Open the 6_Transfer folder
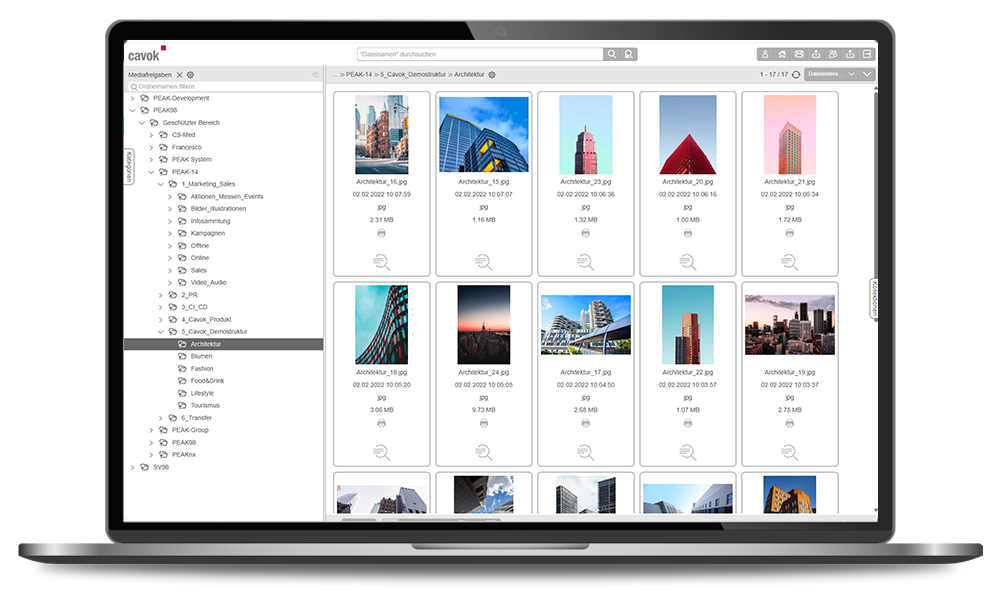Screen dimensions: 1000x605 (196, 418)
